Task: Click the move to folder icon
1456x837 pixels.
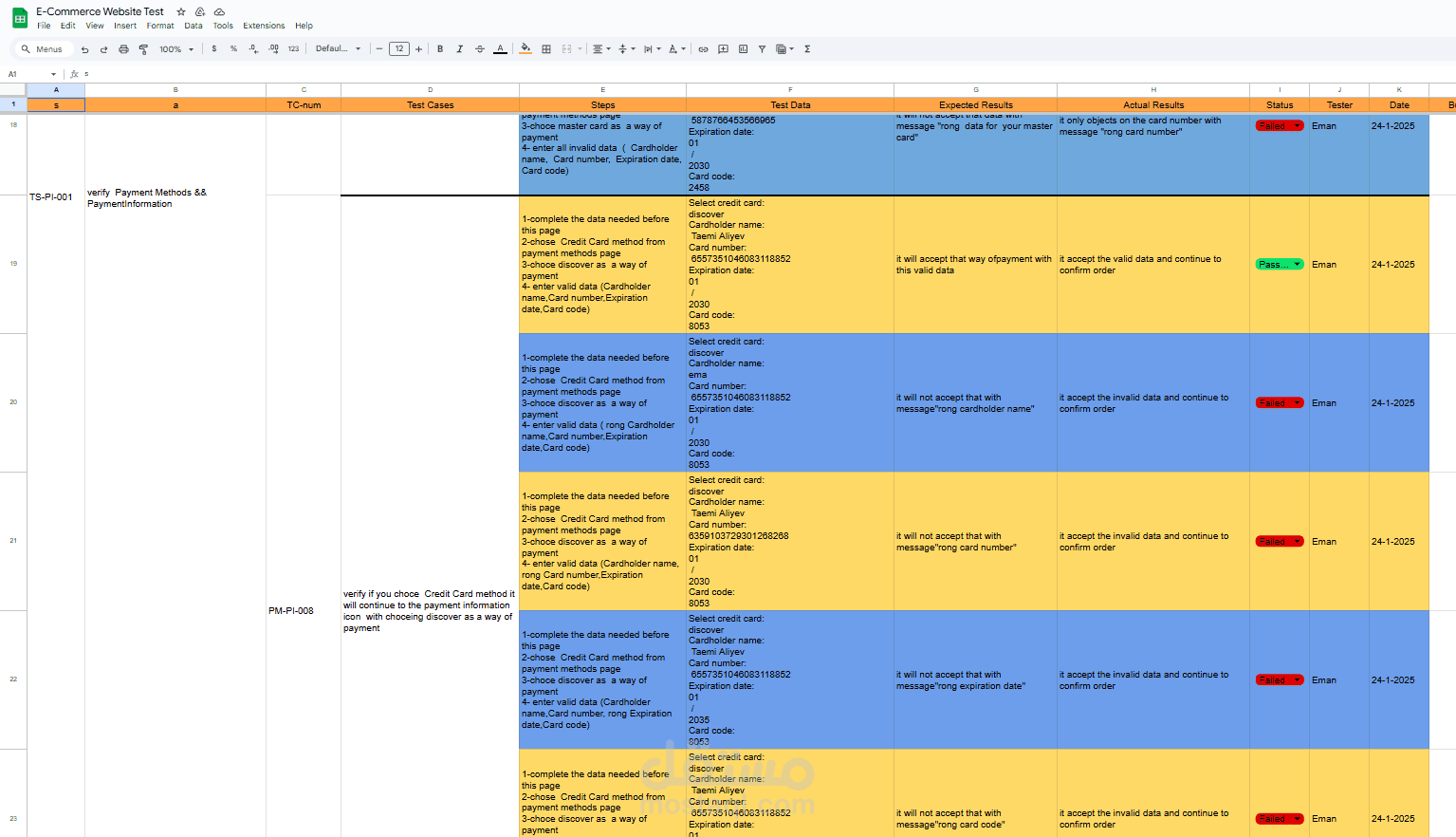Action: tap(200, 11)
